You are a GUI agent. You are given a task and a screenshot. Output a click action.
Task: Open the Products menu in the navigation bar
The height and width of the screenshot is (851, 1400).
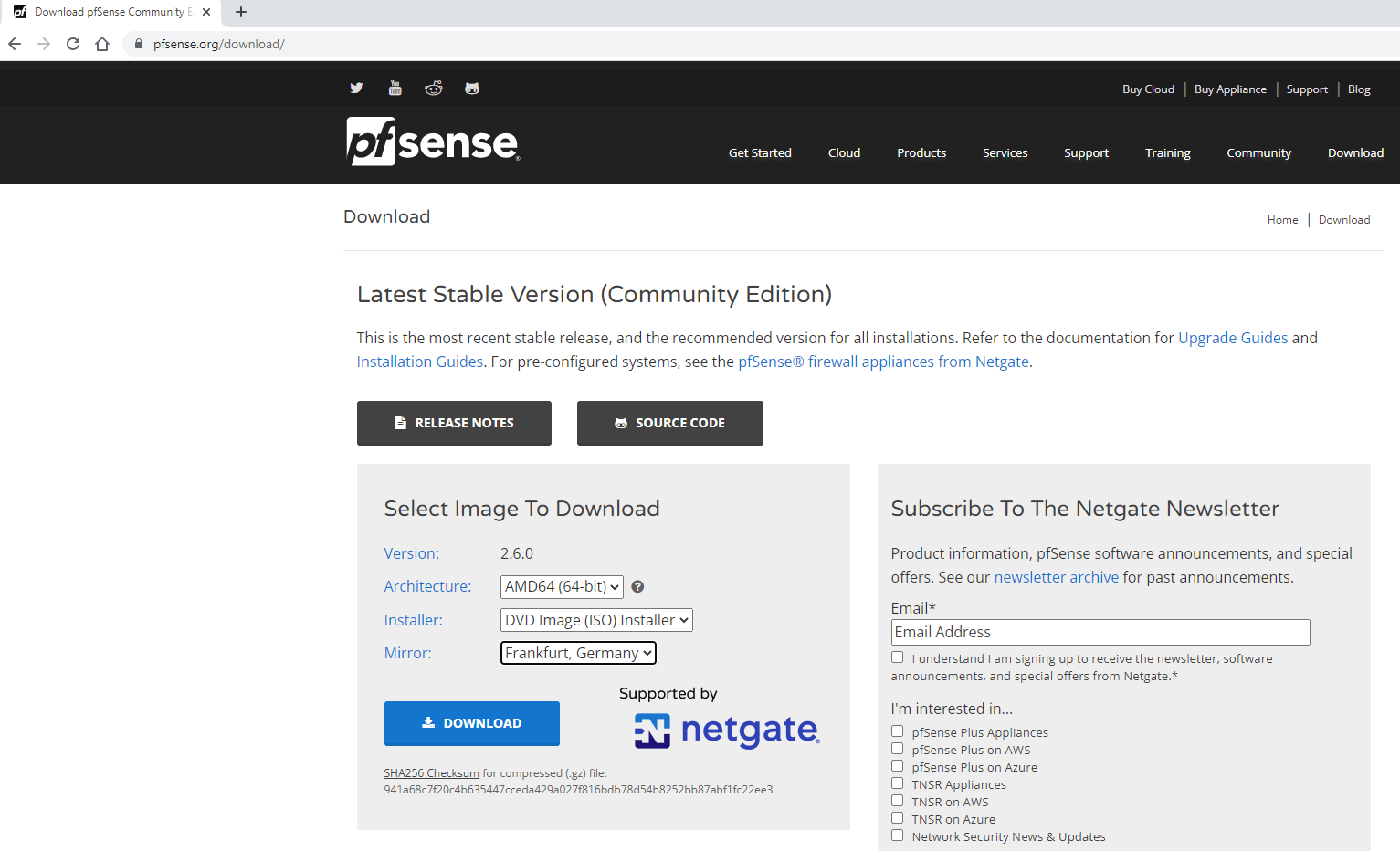pos(921,152)
